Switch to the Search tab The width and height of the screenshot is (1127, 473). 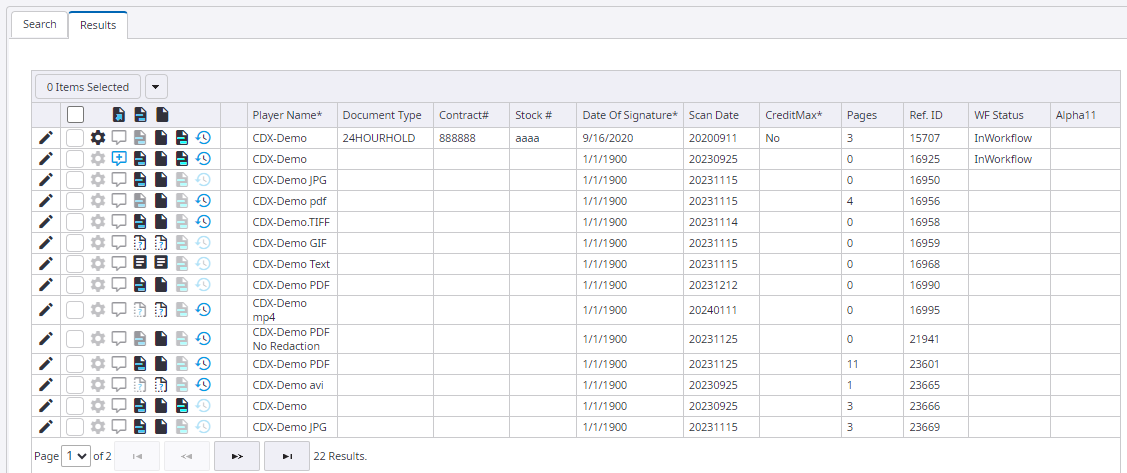(40, 24)
